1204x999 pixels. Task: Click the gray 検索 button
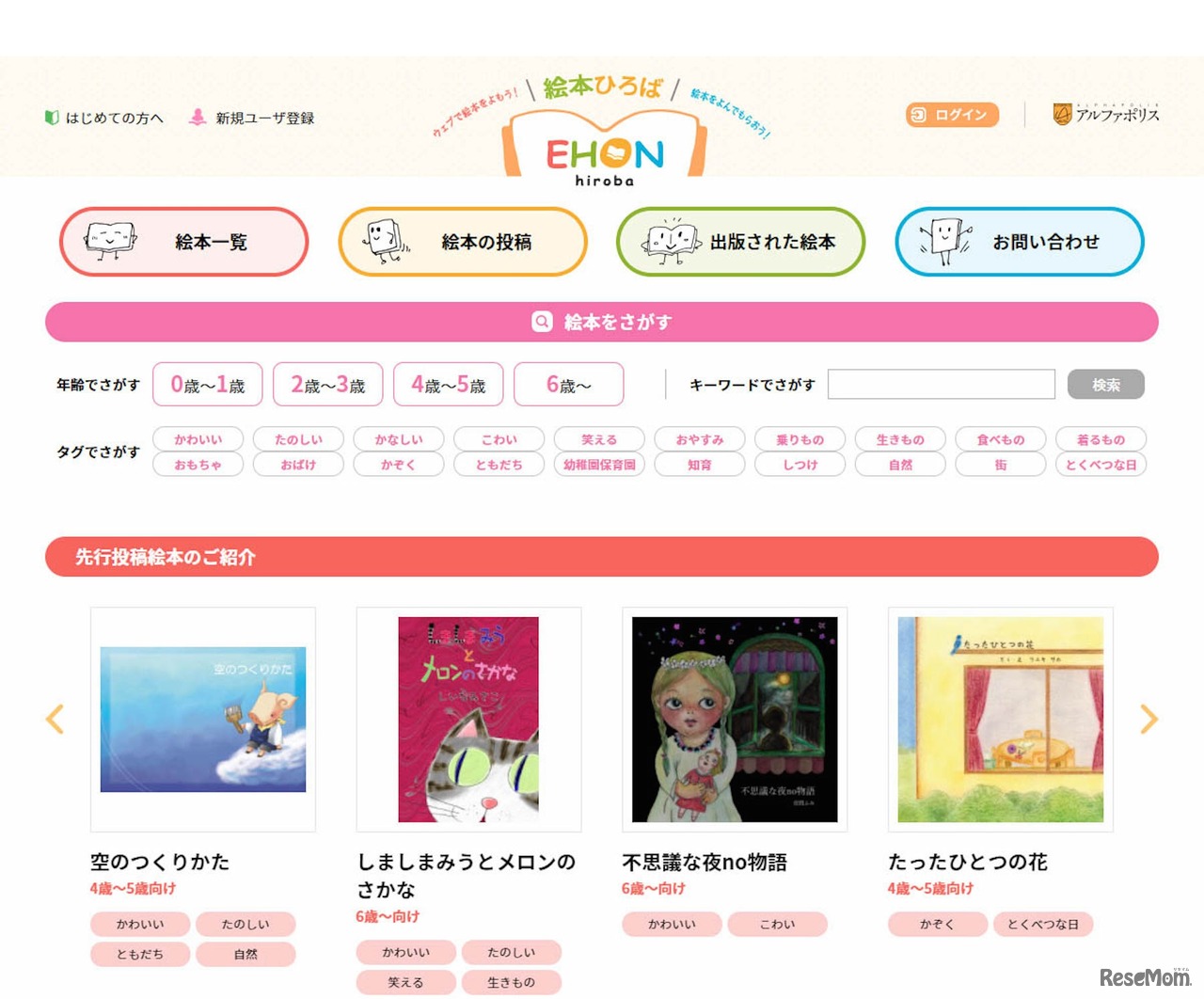(x=1106, y=384)
